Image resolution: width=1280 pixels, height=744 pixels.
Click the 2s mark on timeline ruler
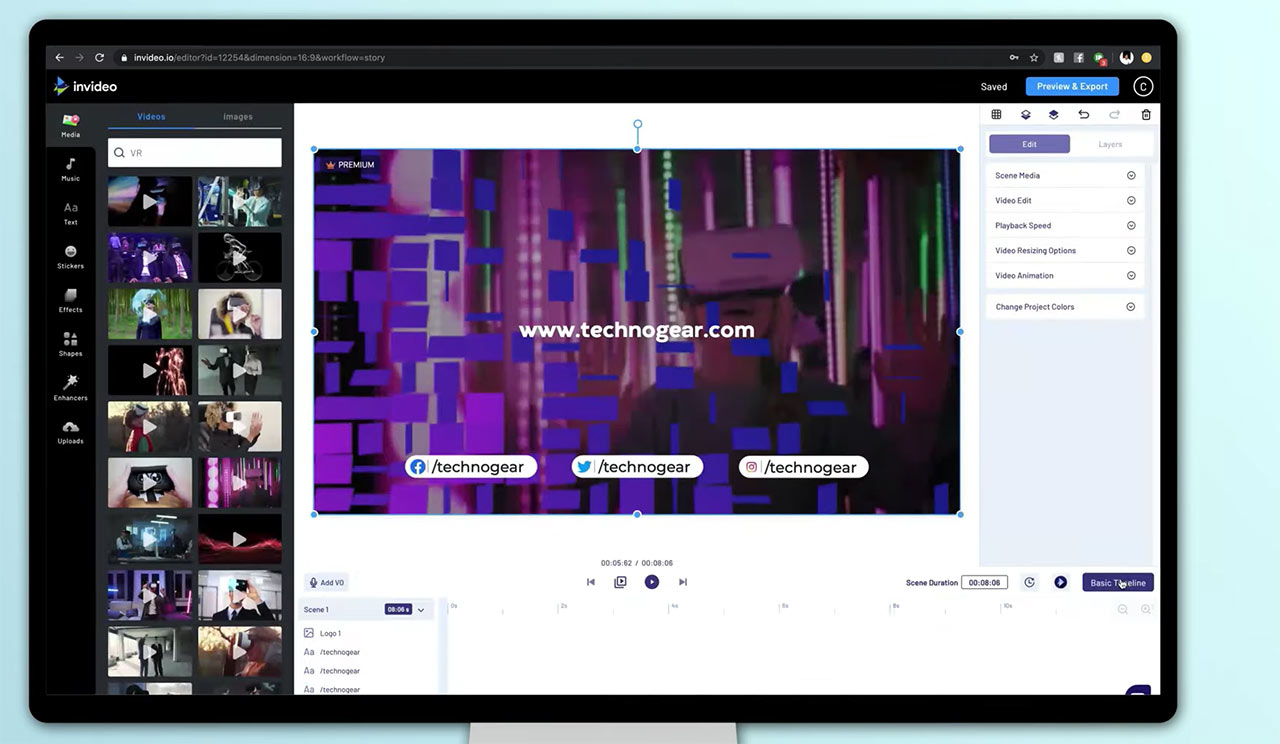[563, 607]
